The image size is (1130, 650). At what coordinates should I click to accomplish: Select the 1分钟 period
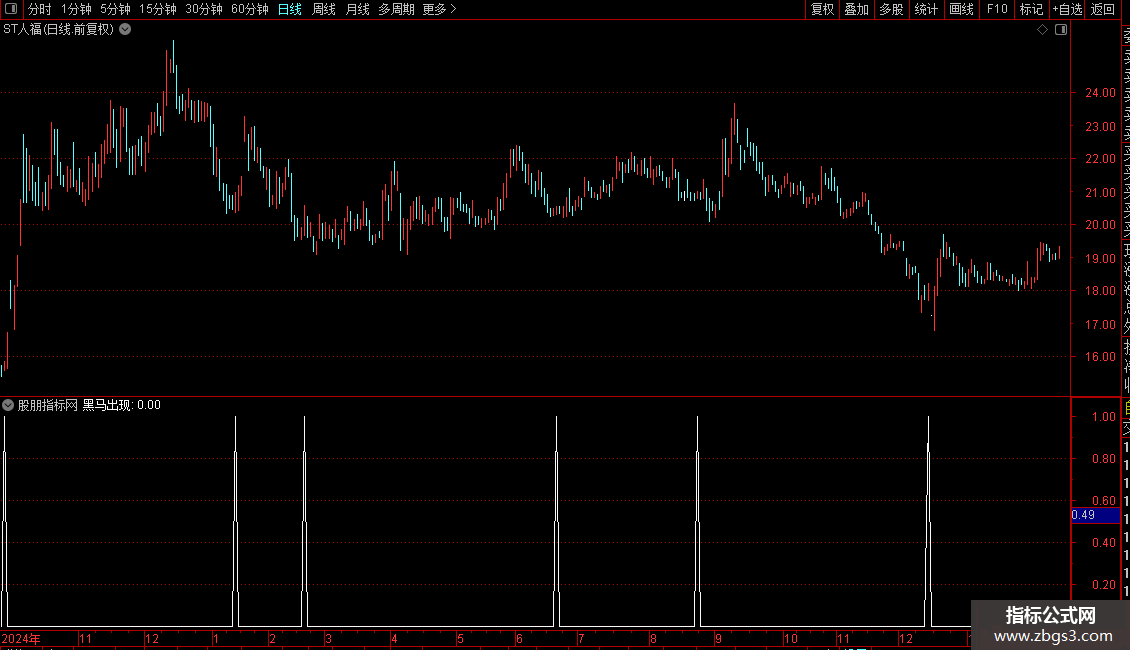(x=76, y=9)
